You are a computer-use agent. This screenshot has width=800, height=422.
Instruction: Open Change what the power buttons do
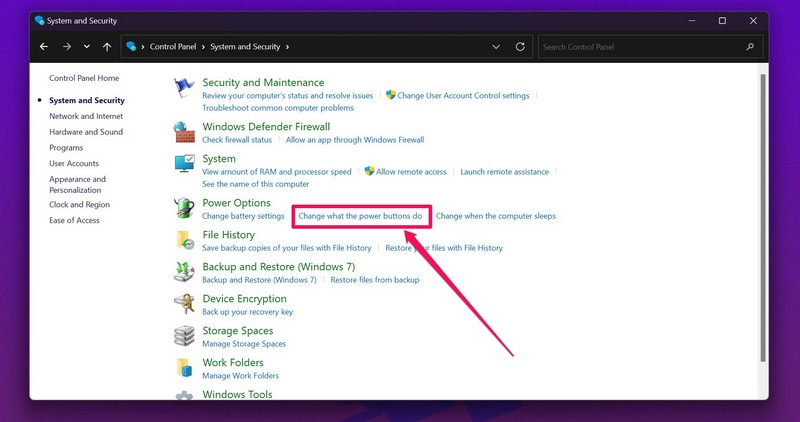point(361,216)
